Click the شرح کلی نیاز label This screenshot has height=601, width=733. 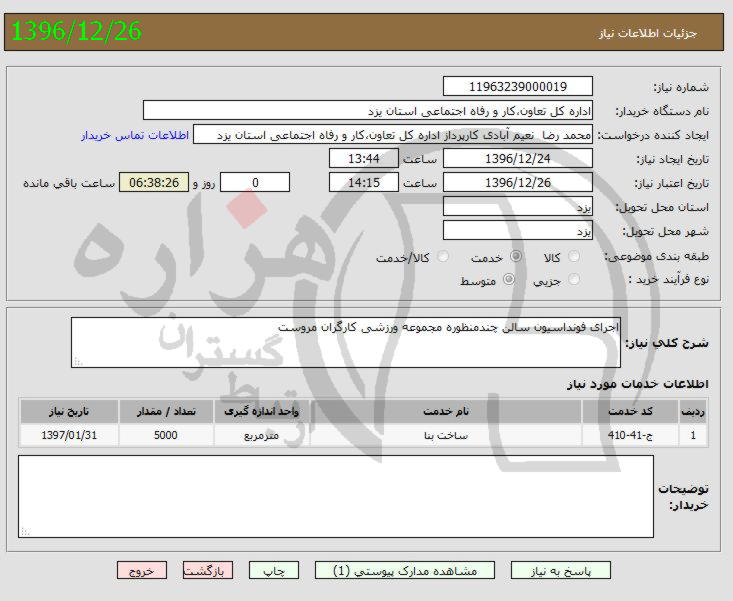coord(667,343)
